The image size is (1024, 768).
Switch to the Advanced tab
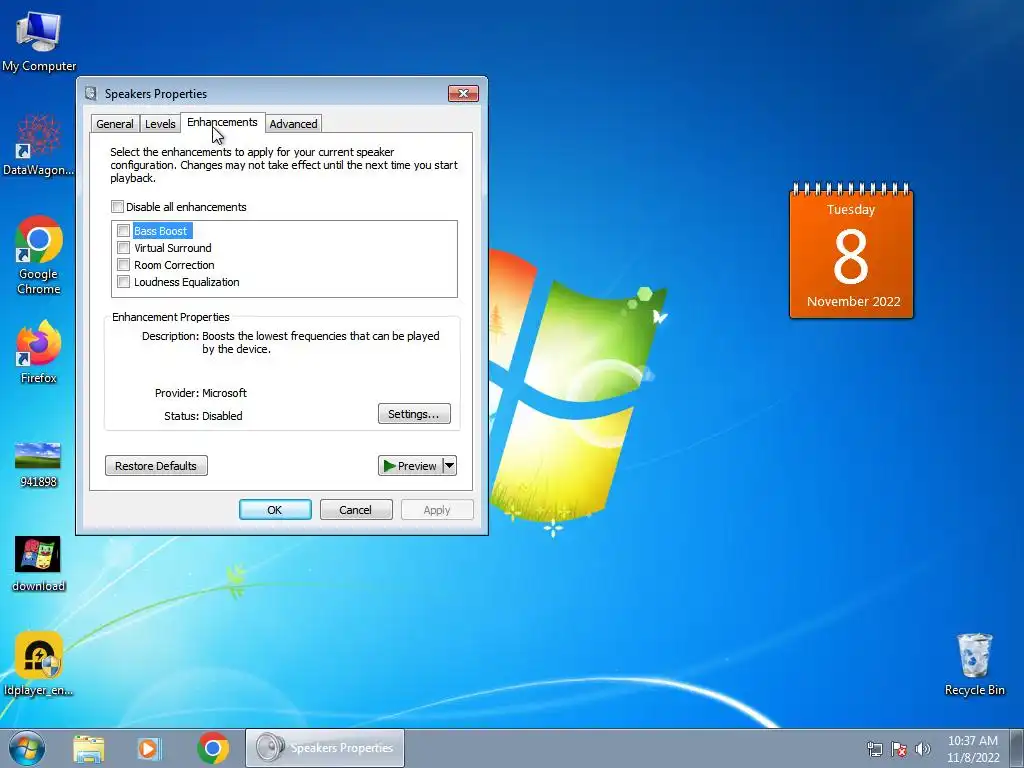tap(293, 123)
